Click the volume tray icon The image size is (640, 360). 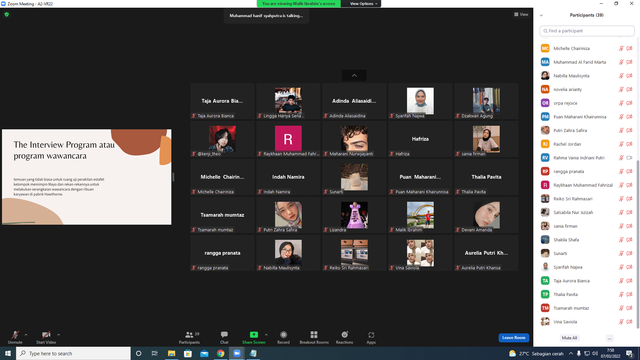tap(595, 353)
